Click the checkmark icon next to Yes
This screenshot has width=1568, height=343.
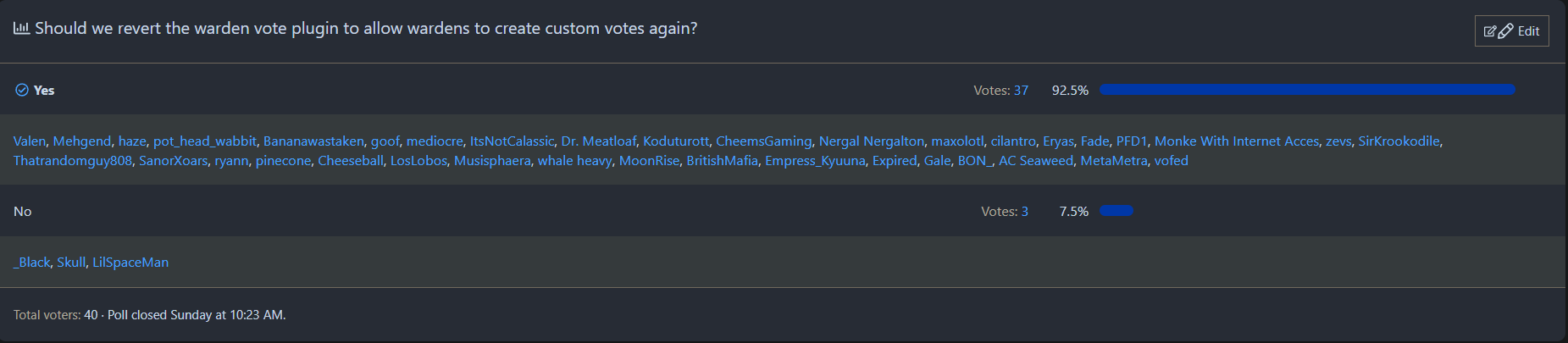click(22, 90)
